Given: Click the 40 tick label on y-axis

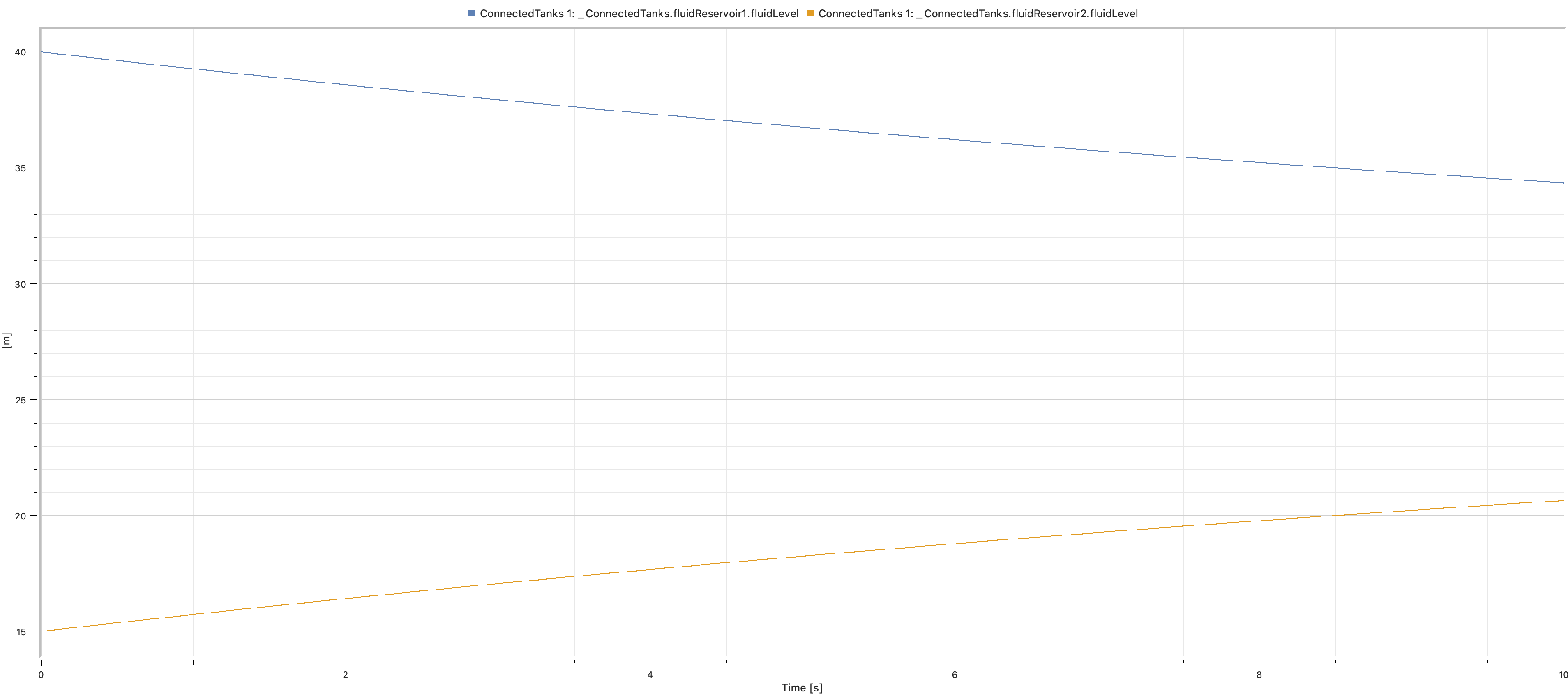Looking at the screenshot, I should [21, 52].
